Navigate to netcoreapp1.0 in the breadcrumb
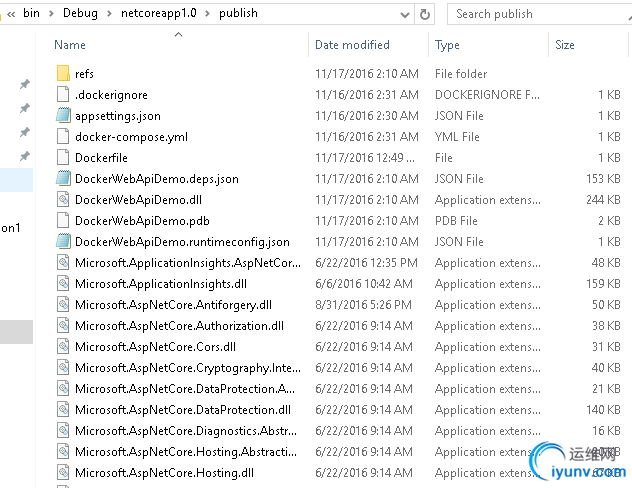The height and width of the screenshot is (488, 632). (159, 13)
